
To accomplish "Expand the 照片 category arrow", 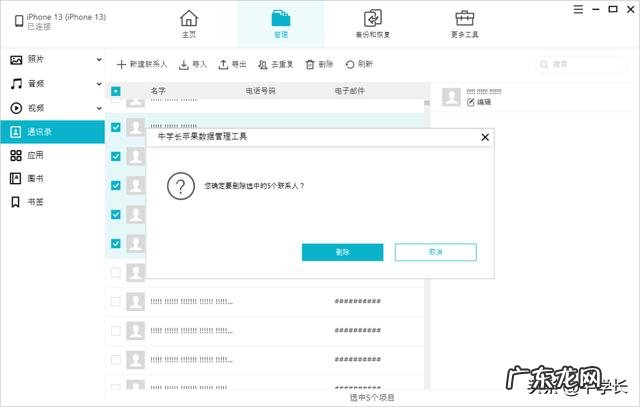I will (x=99, y=60).
